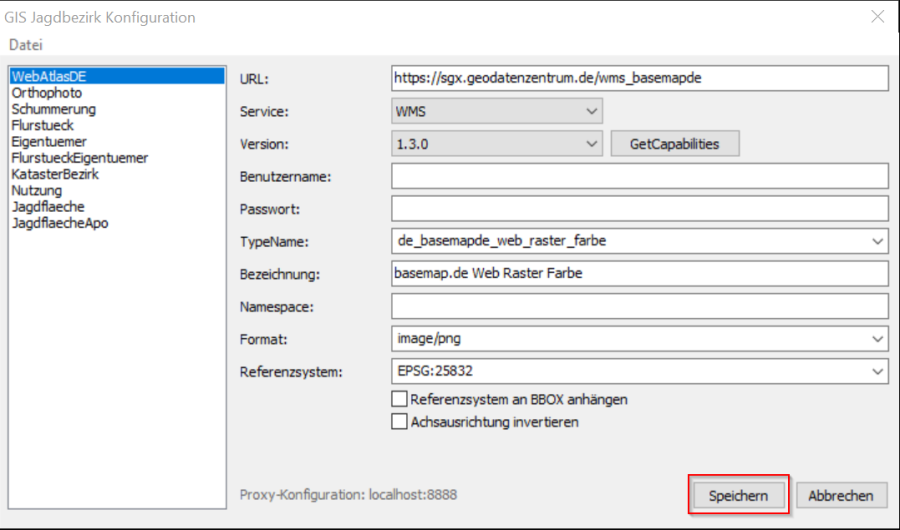
Task: Pick KatasterBezirk in the list
Action: pos(55,174)
